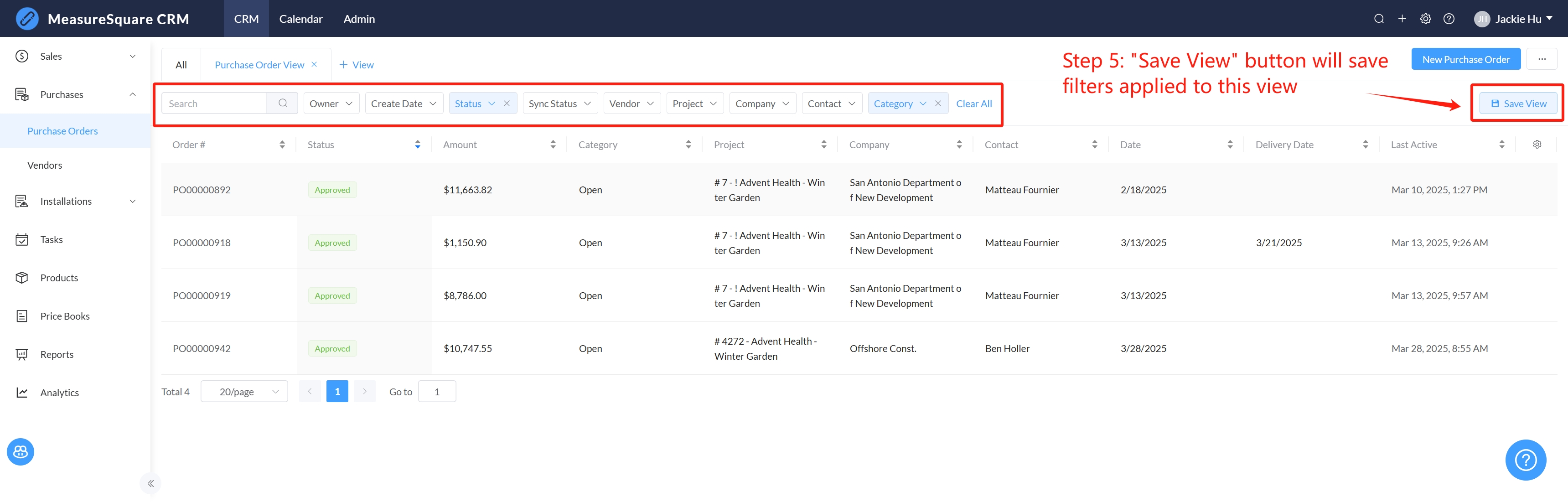Open settings gear in top navigation
This screenshot has height=502, width=1568.
1426,19
